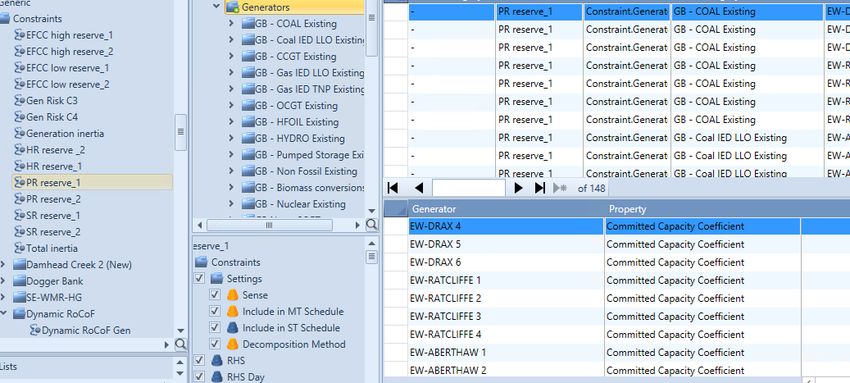Toggle the Include in MT Schedule checkbox

pos(215,311)
